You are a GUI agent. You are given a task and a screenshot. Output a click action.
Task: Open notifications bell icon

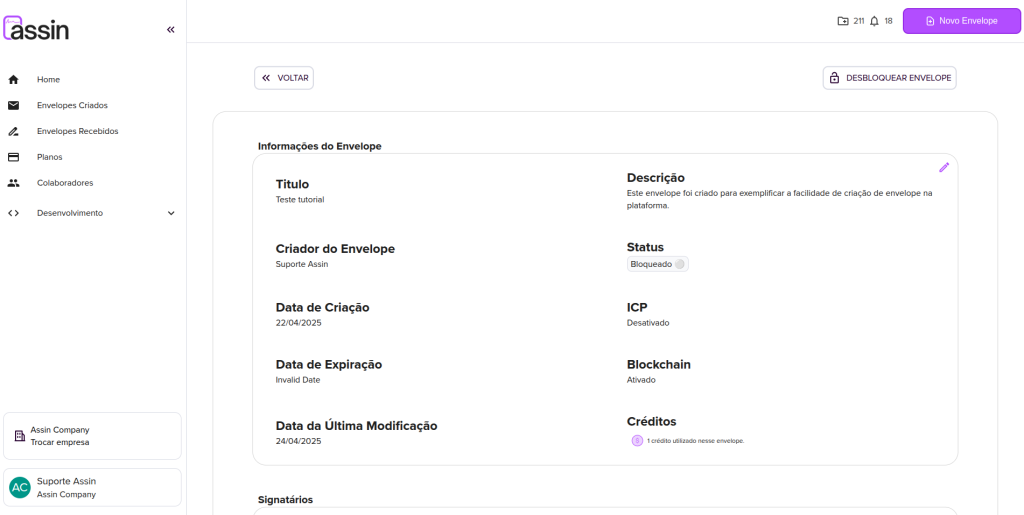[874, 21]
